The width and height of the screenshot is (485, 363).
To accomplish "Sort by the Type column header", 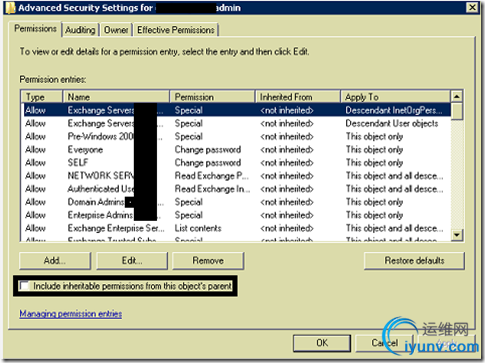I will 42,97.
